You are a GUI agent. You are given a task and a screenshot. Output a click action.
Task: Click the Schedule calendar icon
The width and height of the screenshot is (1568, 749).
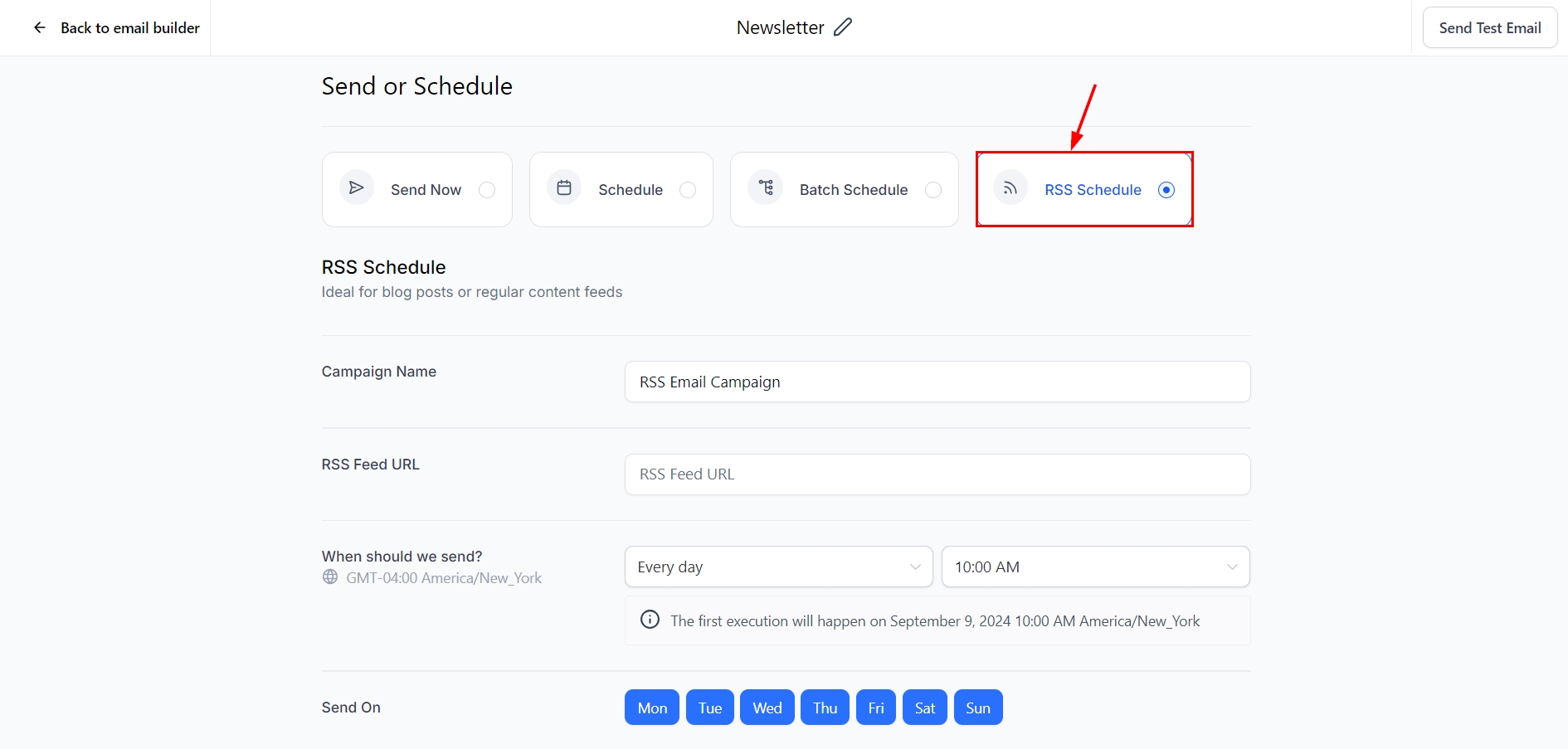point(564,188)
